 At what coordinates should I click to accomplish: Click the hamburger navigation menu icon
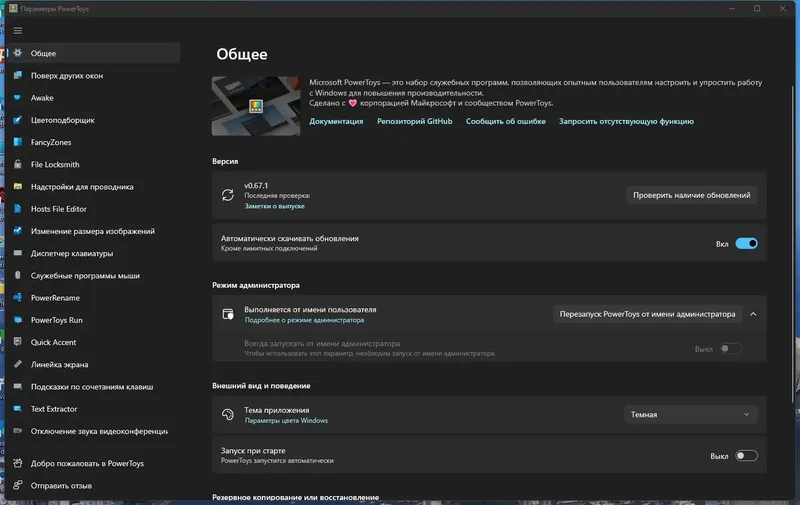click(17, 31)
